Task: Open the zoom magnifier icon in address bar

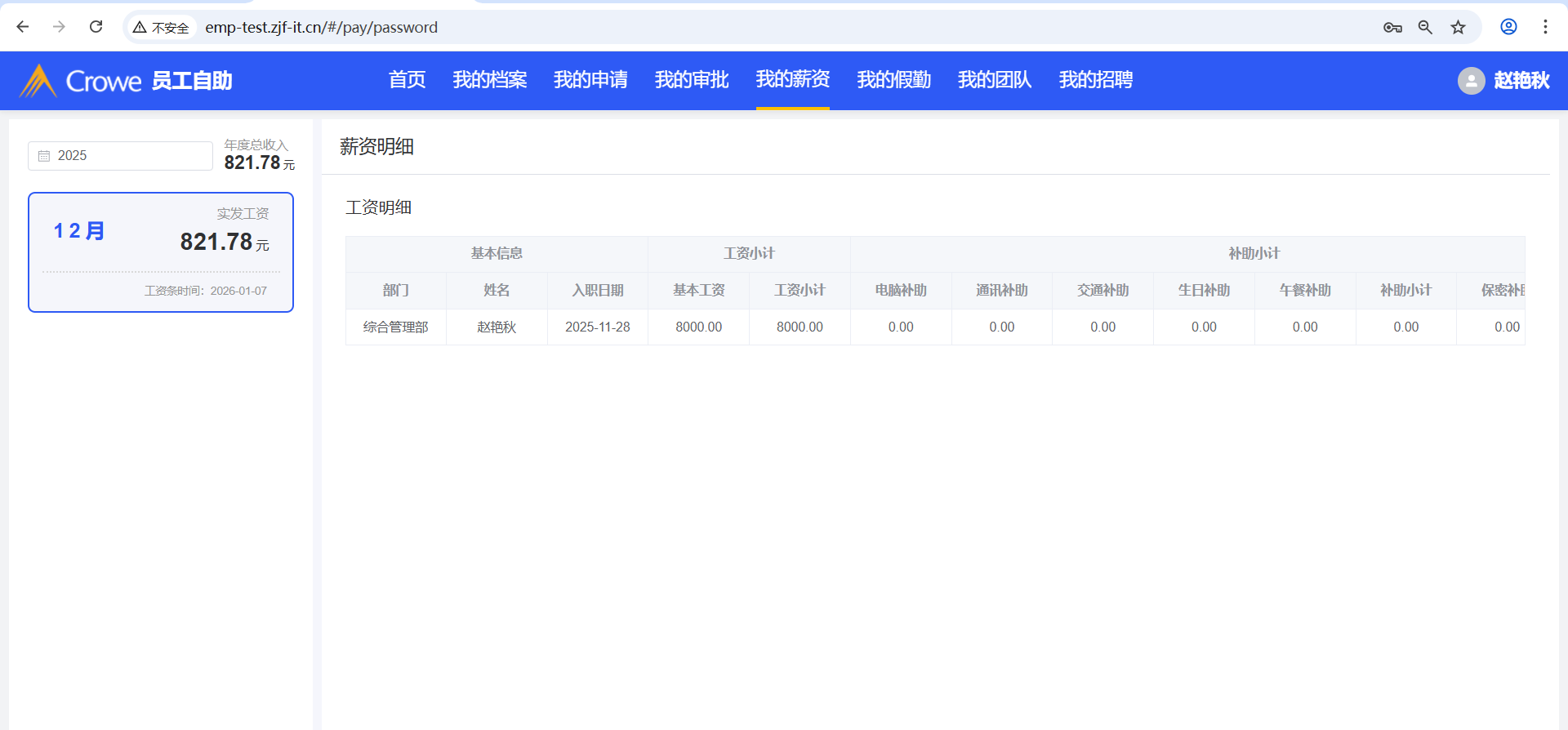Action: (x=1425, y=27)
